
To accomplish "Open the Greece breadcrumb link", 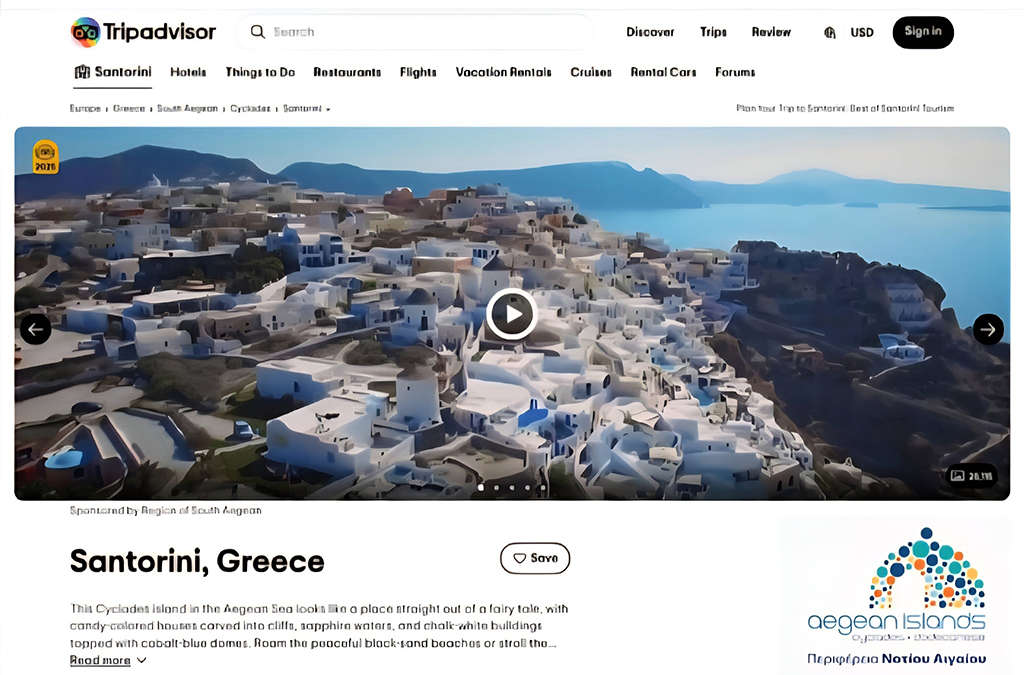I will pyautogui.click(x=129, y=108).
